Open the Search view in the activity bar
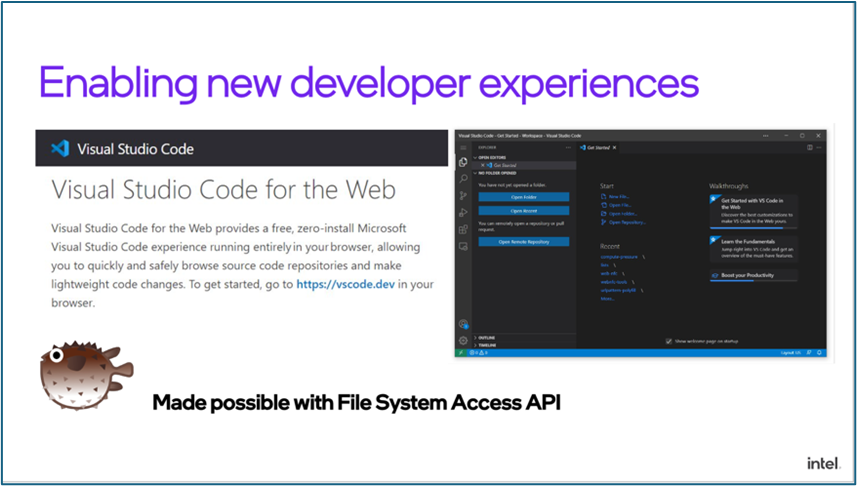This screenshot has width=857, height=486. (463, 179)
